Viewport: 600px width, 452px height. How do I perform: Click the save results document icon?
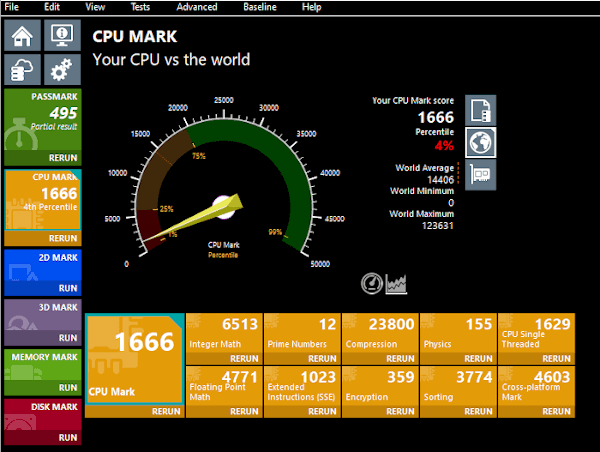(x=481, y=110)
